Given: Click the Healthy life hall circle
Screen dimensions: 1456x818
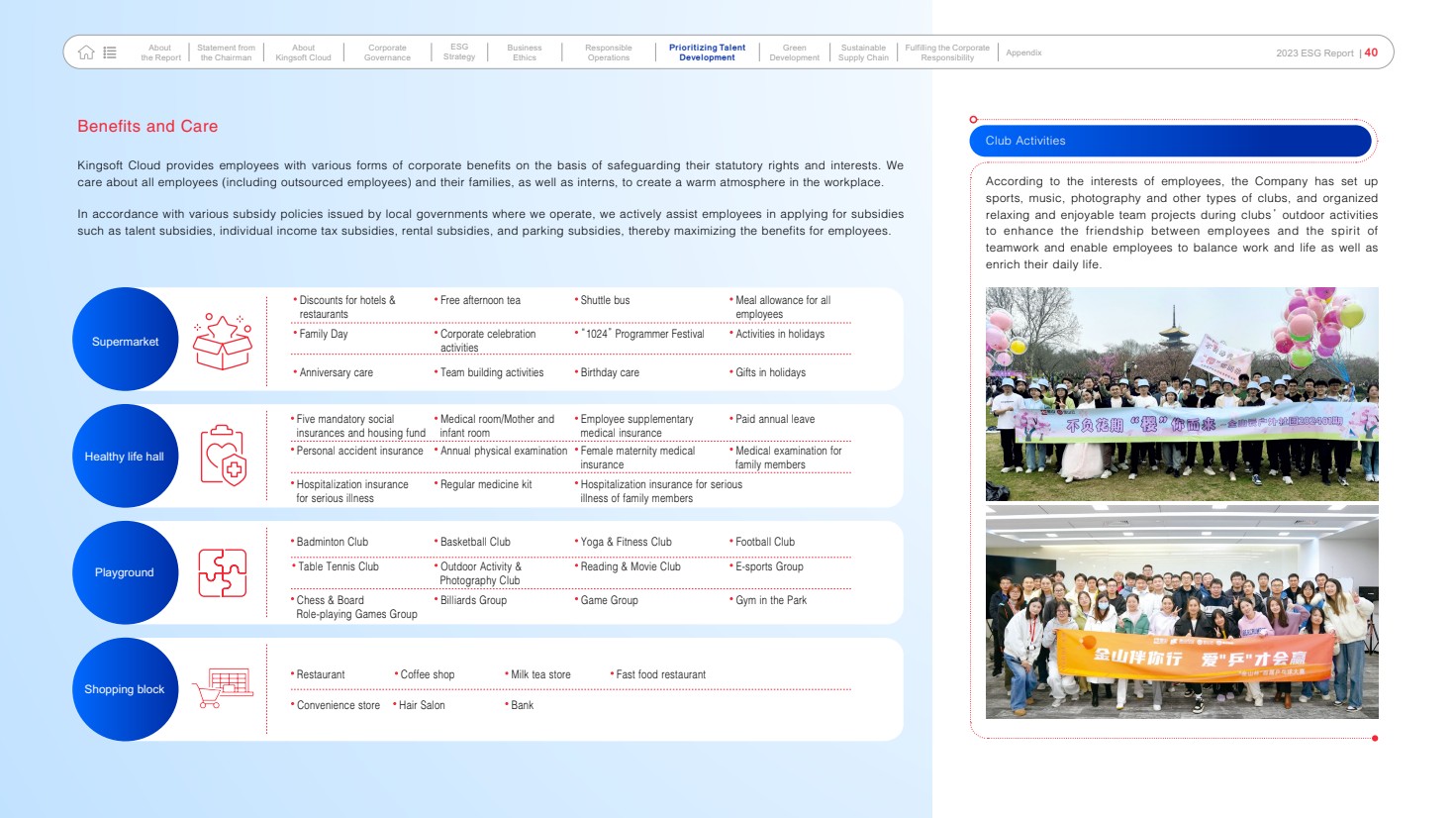Looking at the screenshot, I should point(125,456).
